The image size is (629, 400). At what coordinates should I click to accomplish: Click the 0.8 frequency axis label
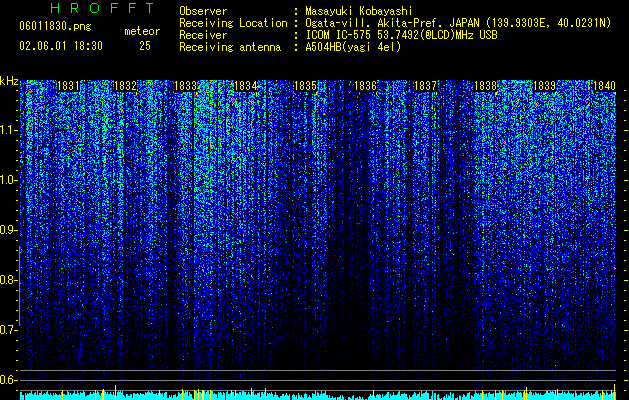coord(8,280)
